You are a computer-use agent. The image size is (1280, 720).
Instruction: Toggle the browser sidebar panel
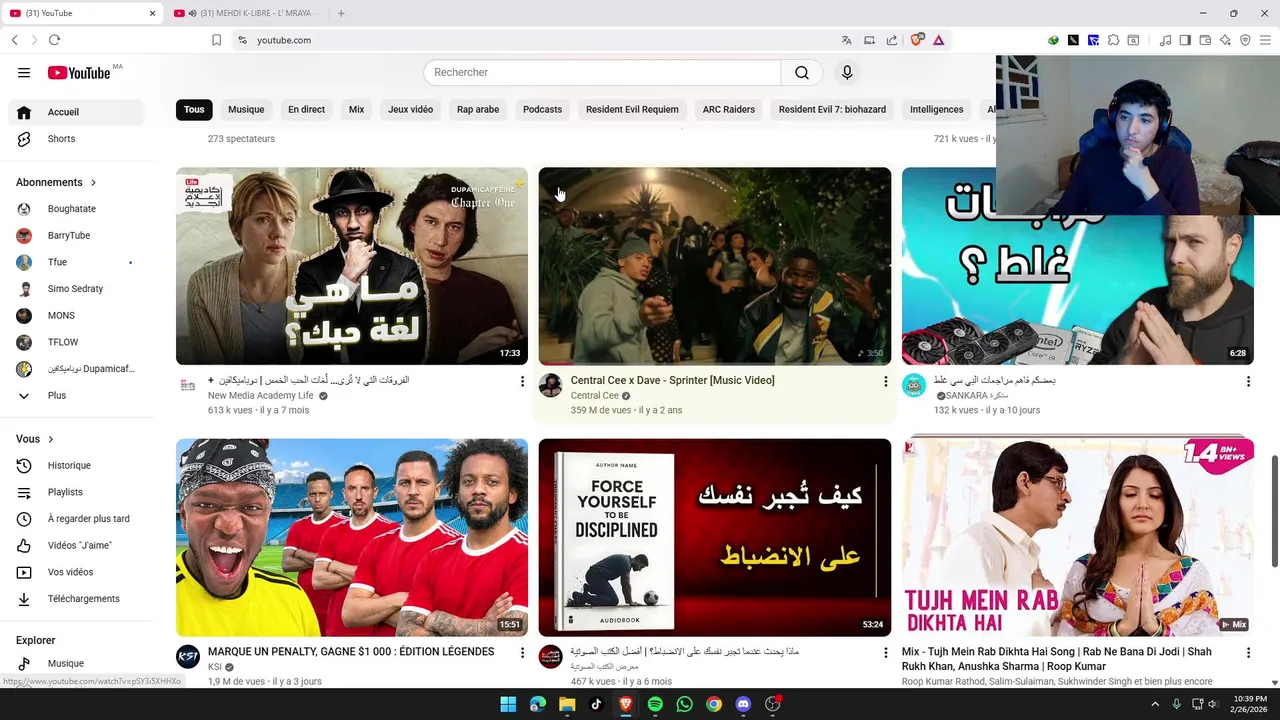point(1185,40)
